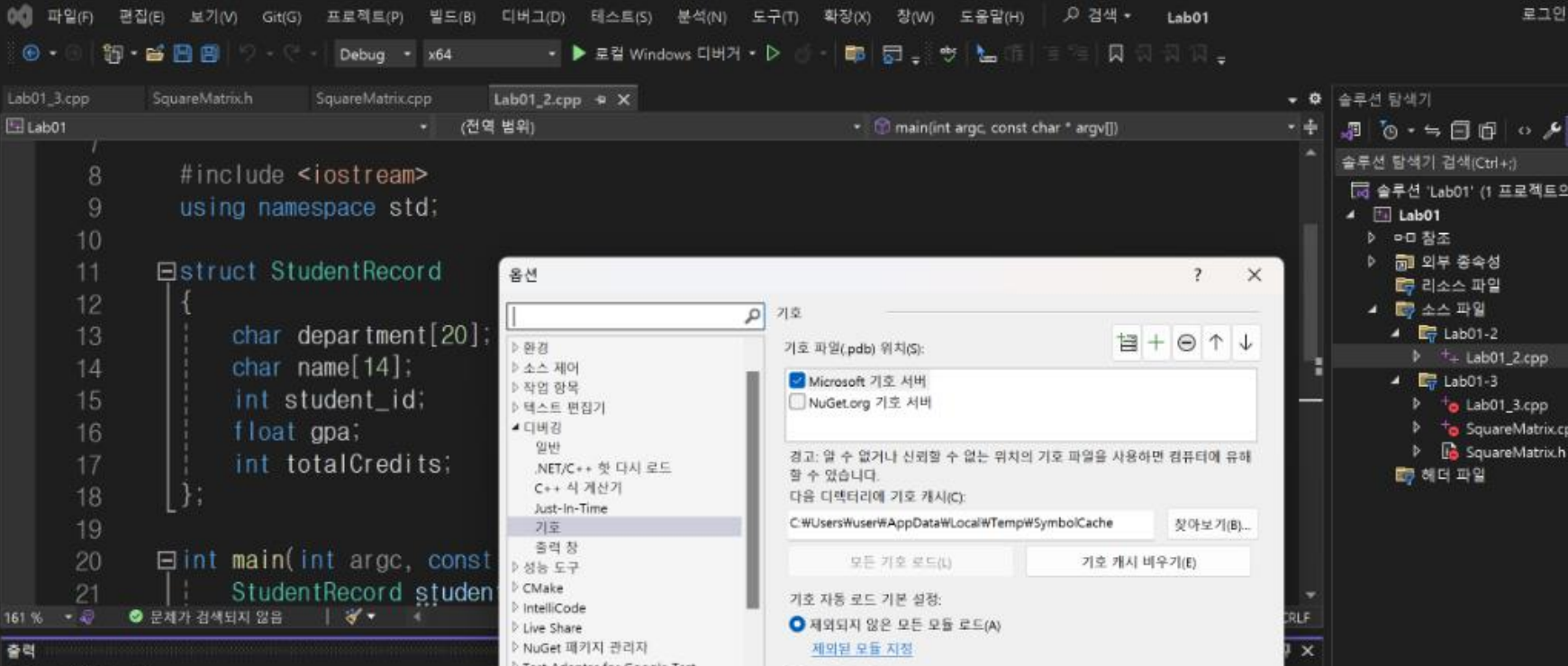This screenshot has height=666, width=1568.
Task: Save the current file with the single disk icon
Action: coord(183,54)
